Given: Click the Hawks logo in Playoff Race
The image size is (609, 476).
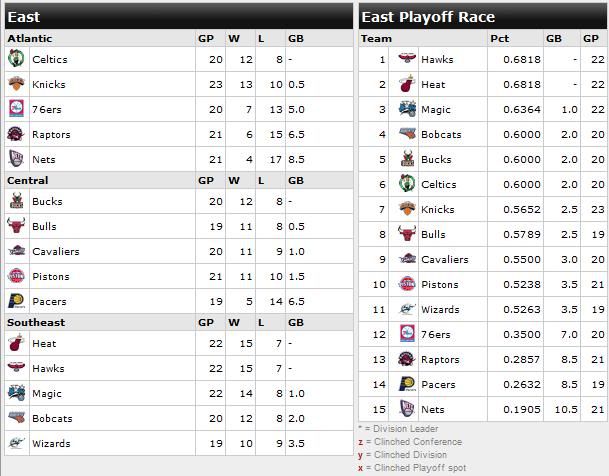Looking at the screenshot, I should point(407,58).
